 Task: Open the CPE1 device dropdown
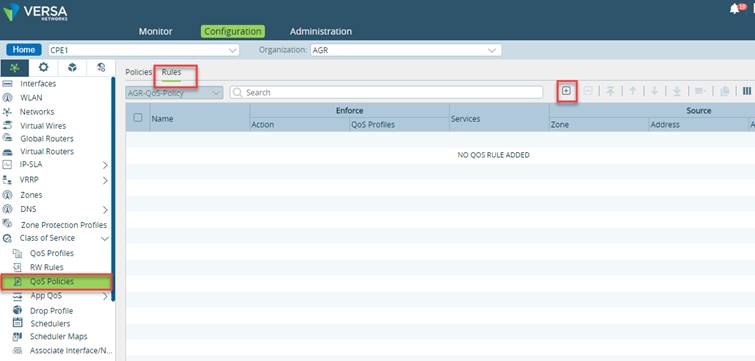point(143,50)
